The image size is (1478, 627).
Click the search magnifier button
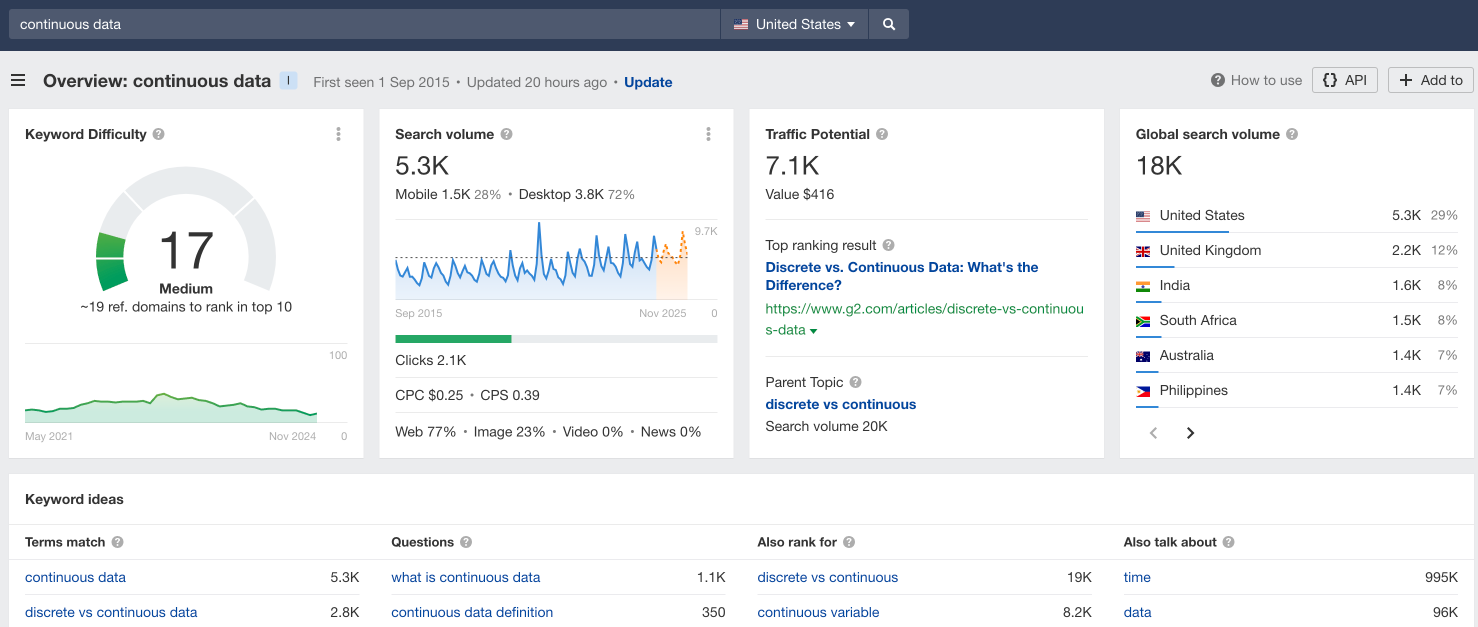pyautogui.click(x=889, y=24)
